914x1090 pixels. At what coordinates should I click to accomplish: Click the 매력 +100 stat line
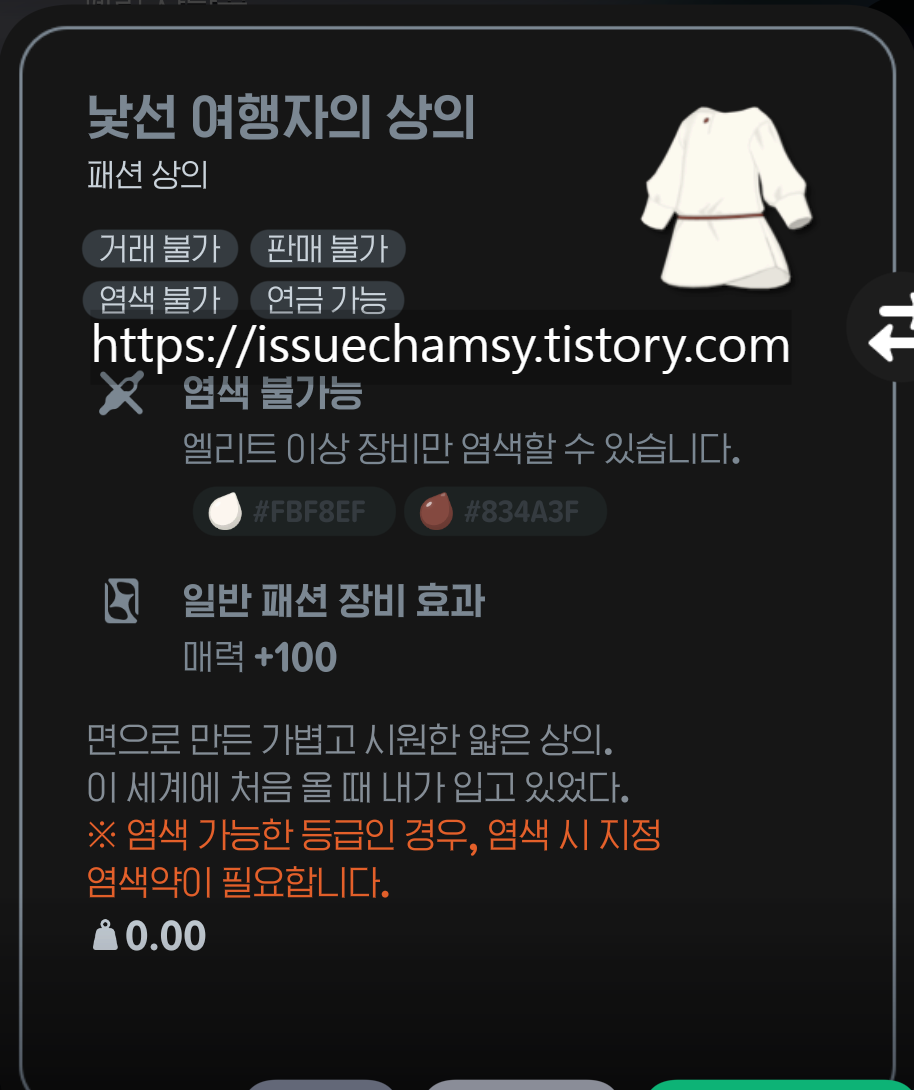(x=260, y=657)
